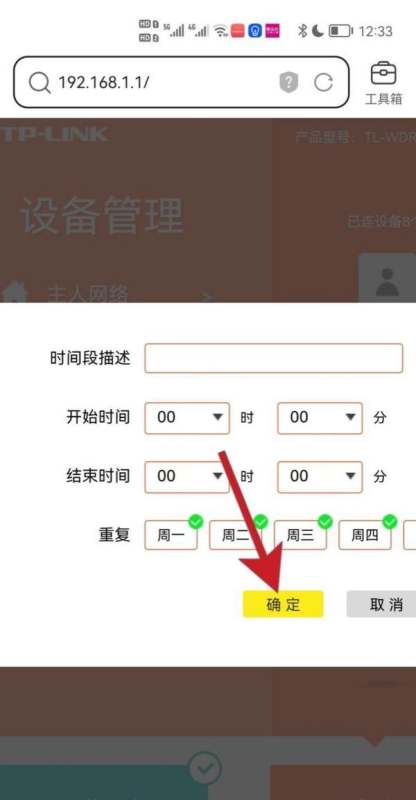Tap the search magnifier icon in address bar
The image size is (416, 800).
coord(39,82)
